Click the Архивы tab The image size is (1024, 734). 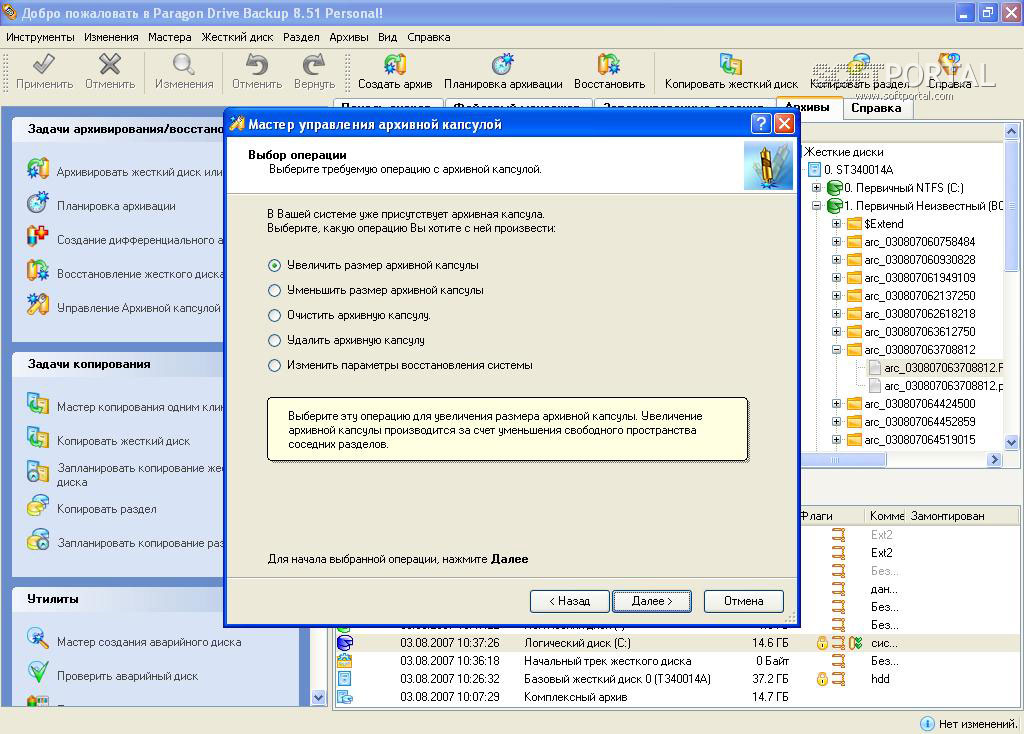pyautogui.click(x=808, y=107)
